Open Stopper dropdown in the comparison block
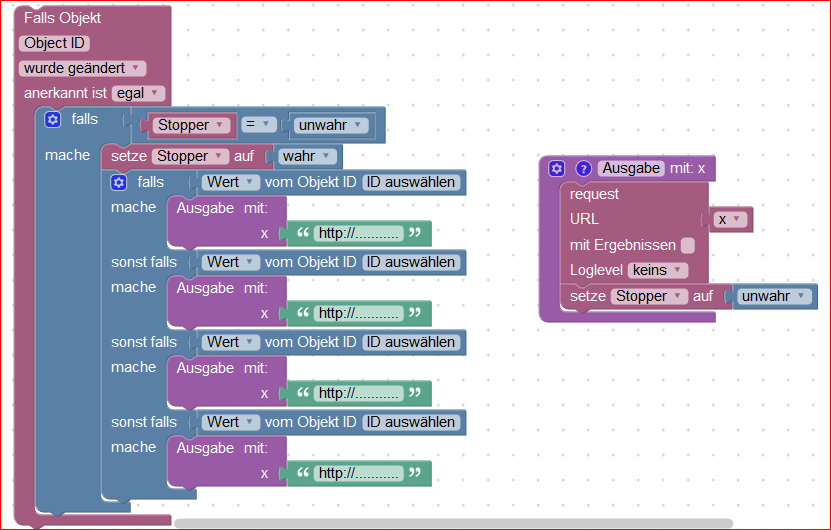The height and width of the screenshot is (530, 831). click(x=194, y=125)
